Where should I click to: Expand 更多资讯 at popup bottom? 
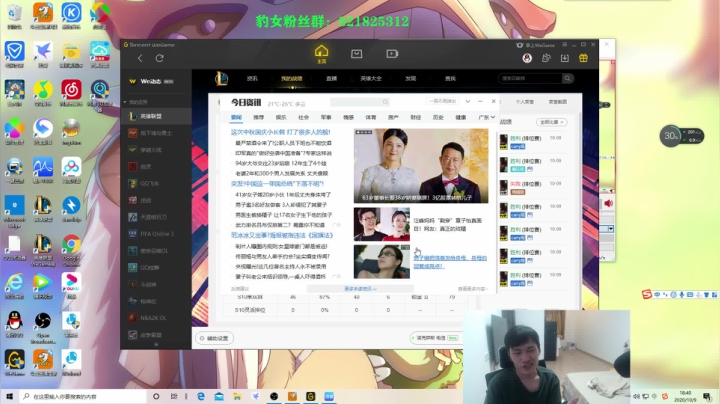click(x=360, y=289)
